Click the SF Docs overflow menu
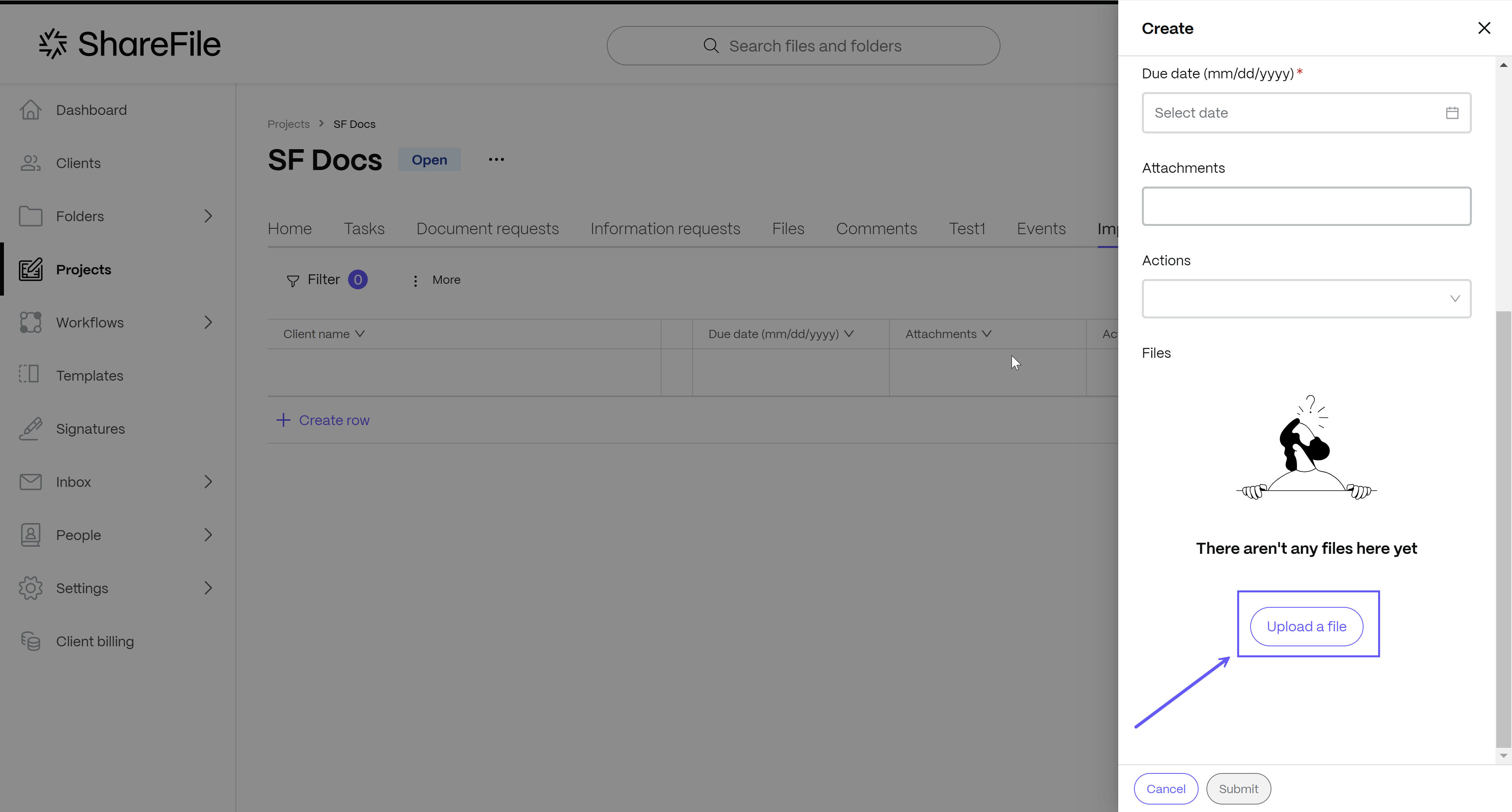The height and width of the screenshot is (812, 1512). pos(497,159)
